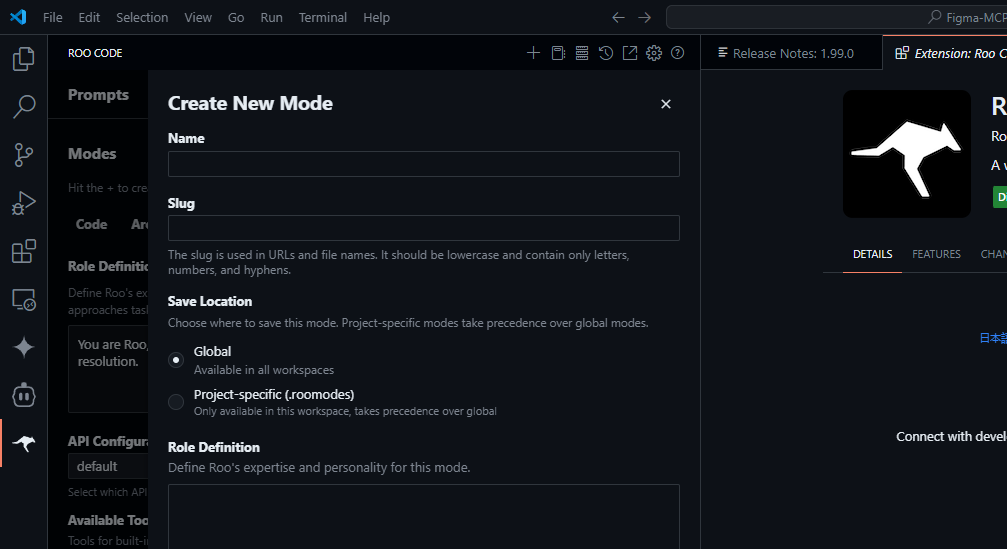Select the Code mode tab behind dialog
This screenshot has width=1007, height=549.
pyautogui.click(x=91, y=224)
